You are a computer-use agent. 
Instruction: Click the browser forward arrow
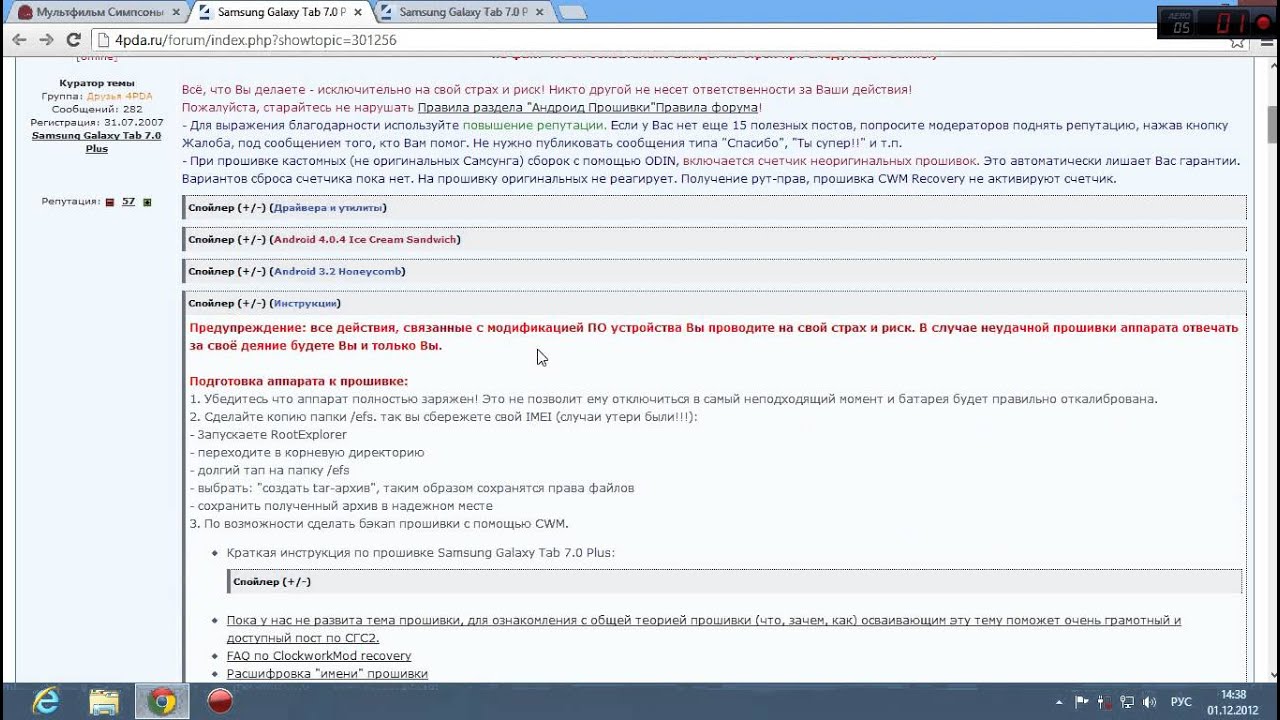click(46, 40)
